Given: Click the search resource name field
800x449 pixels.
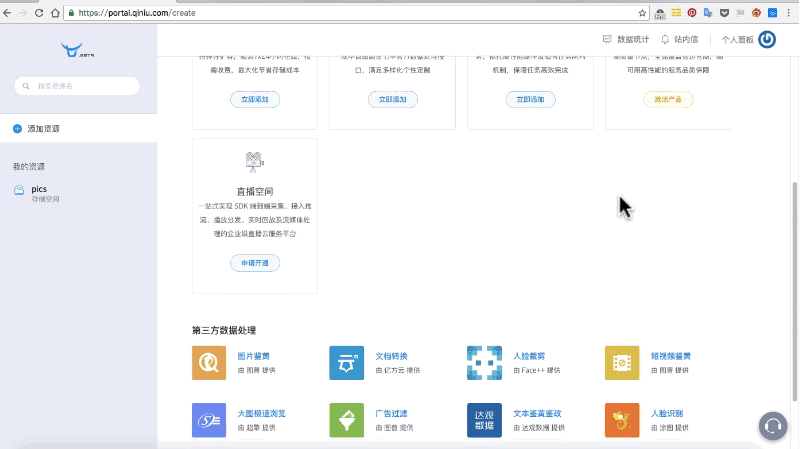Looking at the screenshot, I should coord(77,86).
